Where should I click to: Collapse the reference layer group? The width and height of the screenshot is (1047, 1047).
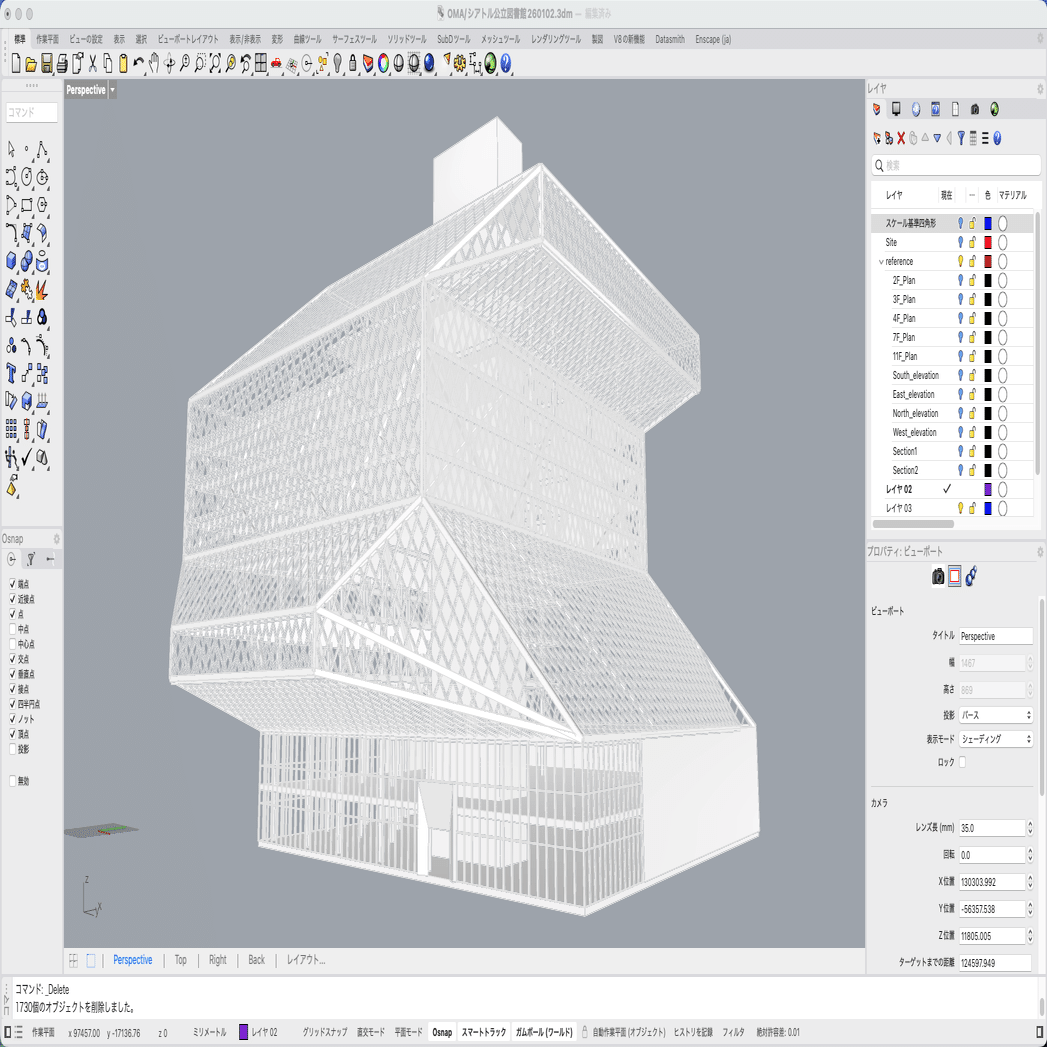click(x=881, y=262)
